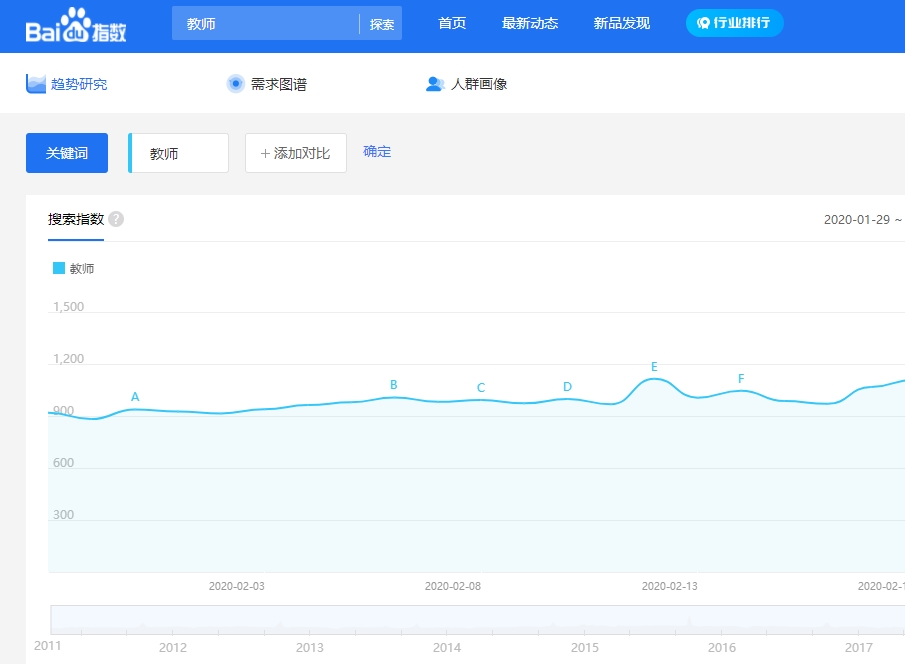
Task: Click the news marker E on the chart
Action: pyautogui.click(x=654, y=367)
